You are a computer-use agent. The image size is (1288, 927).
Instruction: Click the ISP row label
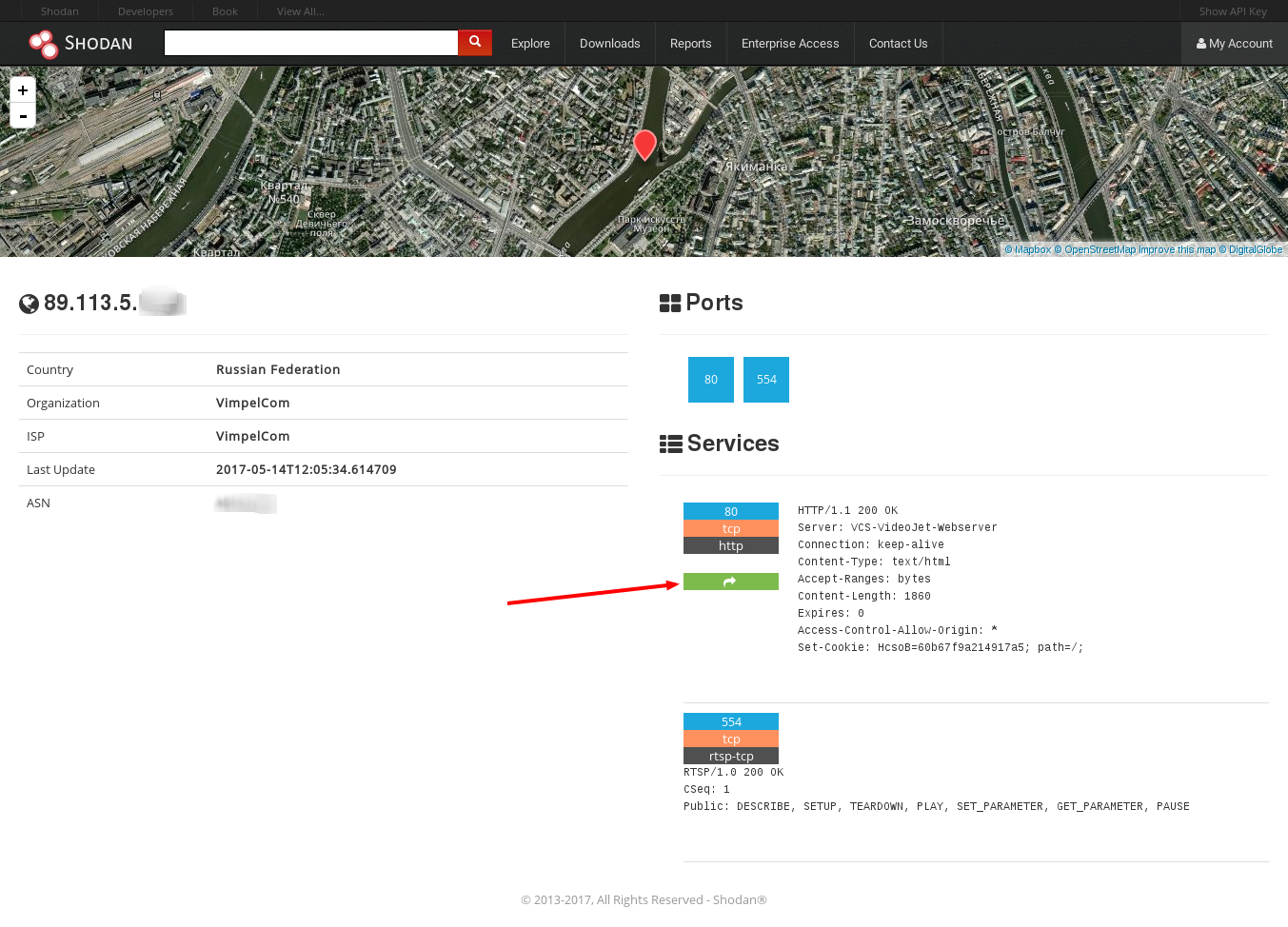point(35,436)
